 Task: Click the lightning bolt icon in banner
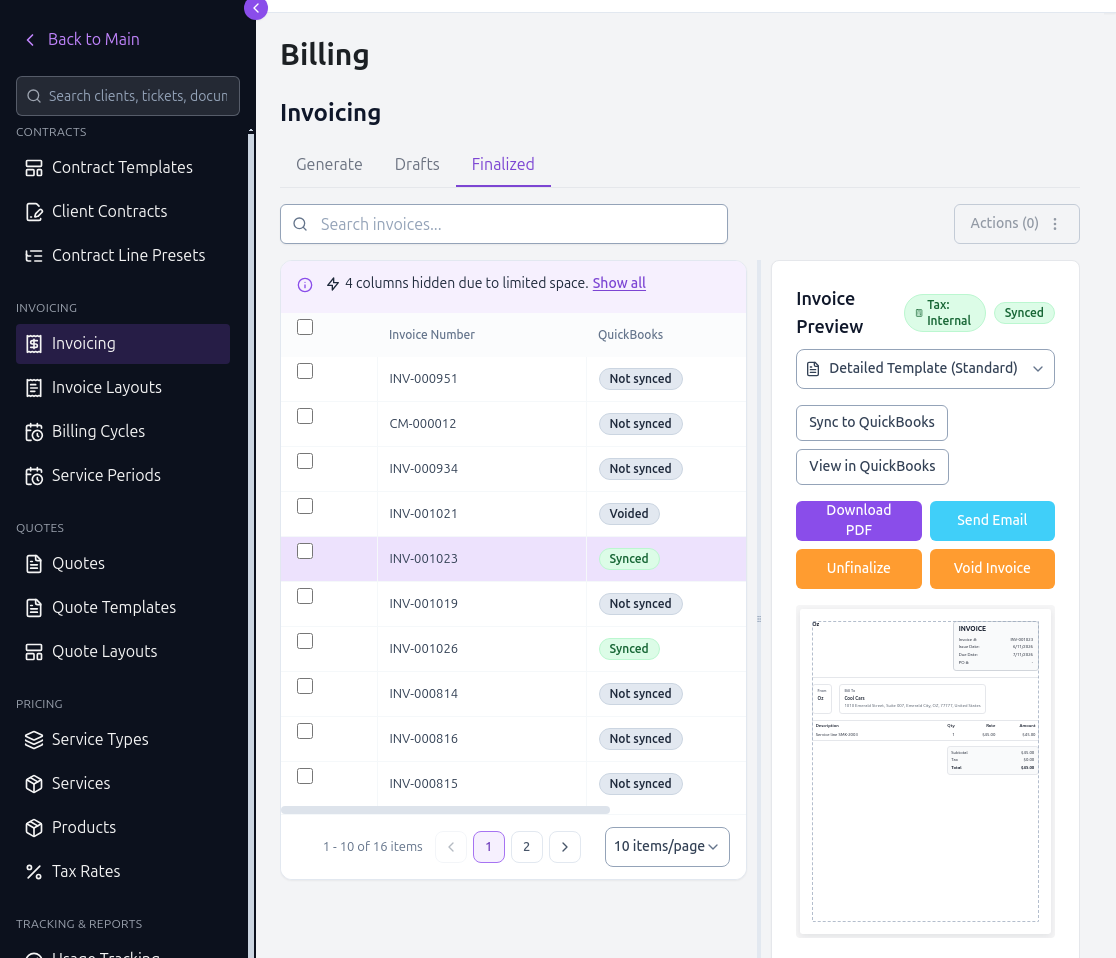(332, 284)
